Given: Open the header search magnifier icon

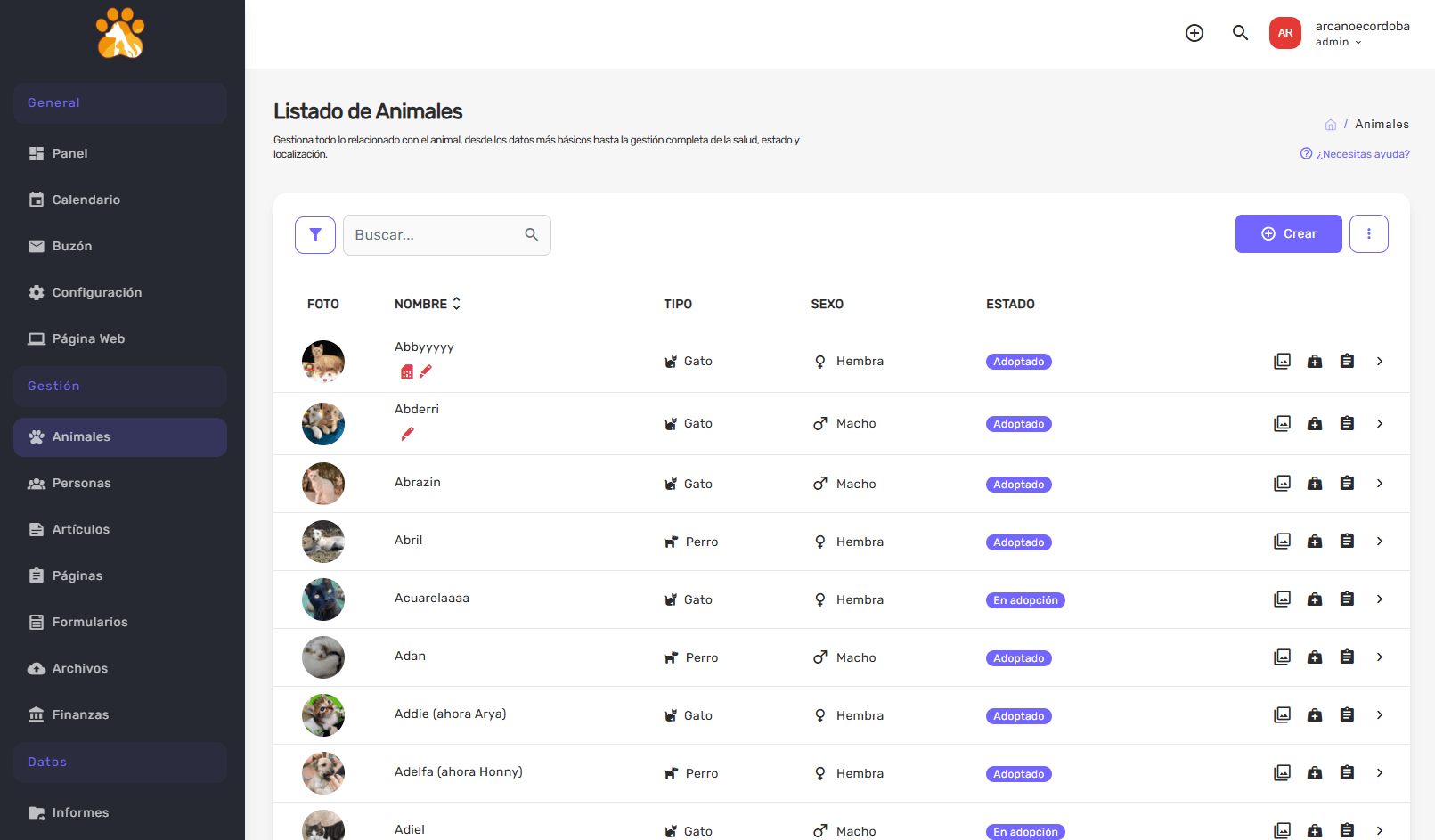Looking at the screenshot, I should pos(1240,33).
